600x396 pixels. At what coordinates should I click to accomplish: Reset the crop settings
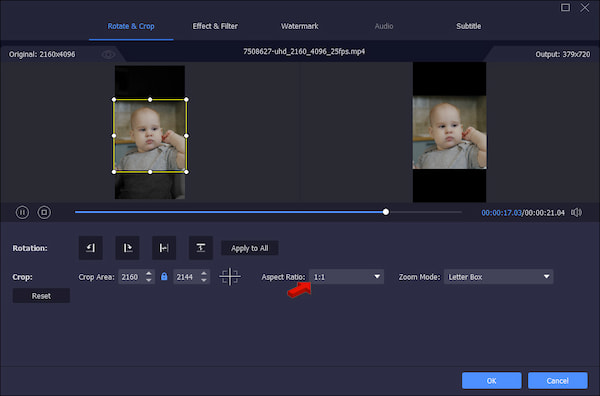(41, 296)
